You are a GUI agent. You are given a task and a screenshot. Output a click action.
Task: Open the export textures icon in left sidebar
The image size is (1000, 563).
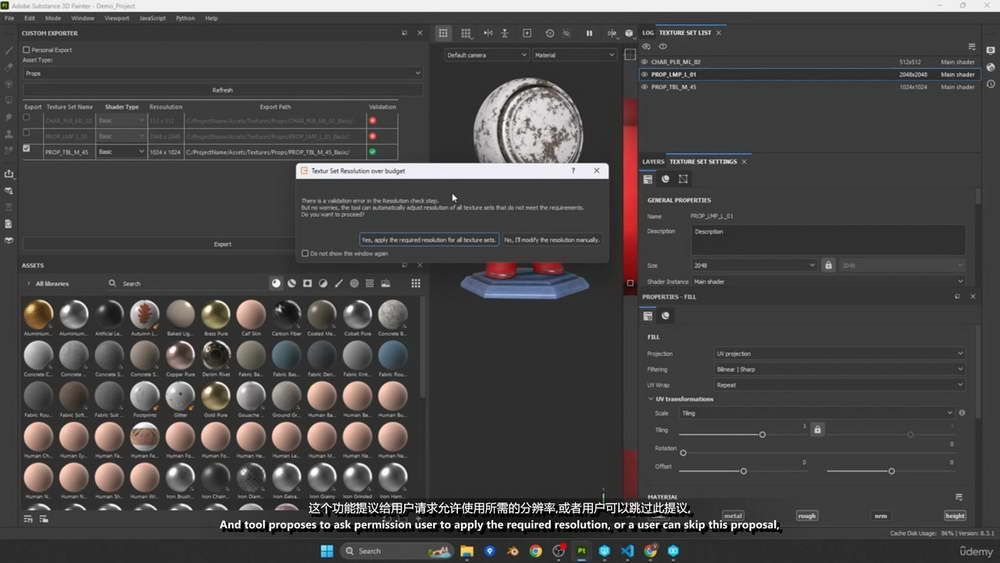pyautogui.click(x=9, y=174)
